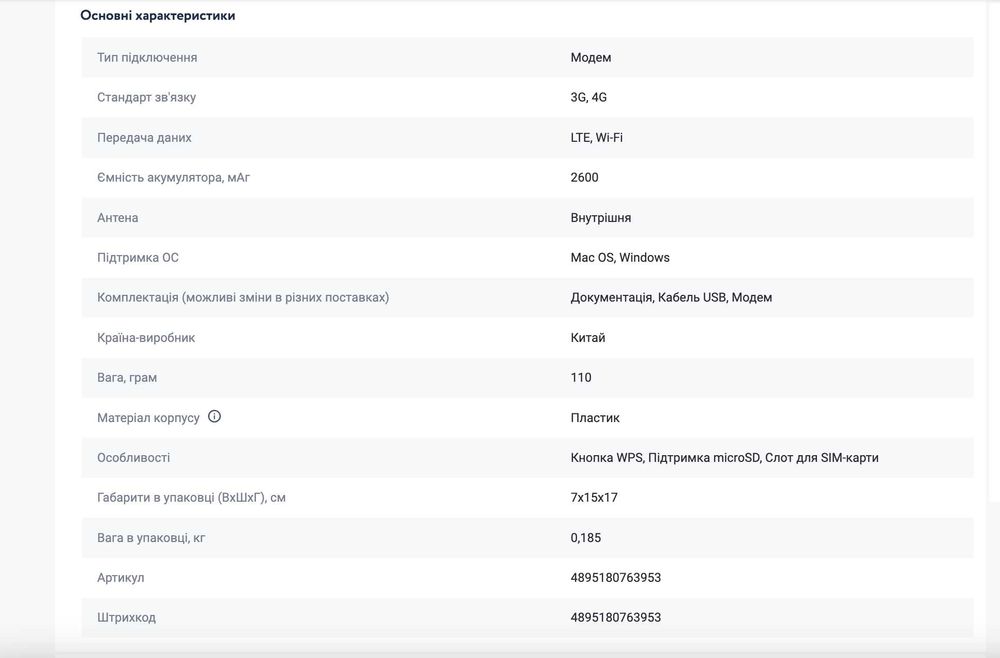Click the Внутрішня antenna value
The height and width of the screenshot is (658, 1000).
(x=601, y=218)
